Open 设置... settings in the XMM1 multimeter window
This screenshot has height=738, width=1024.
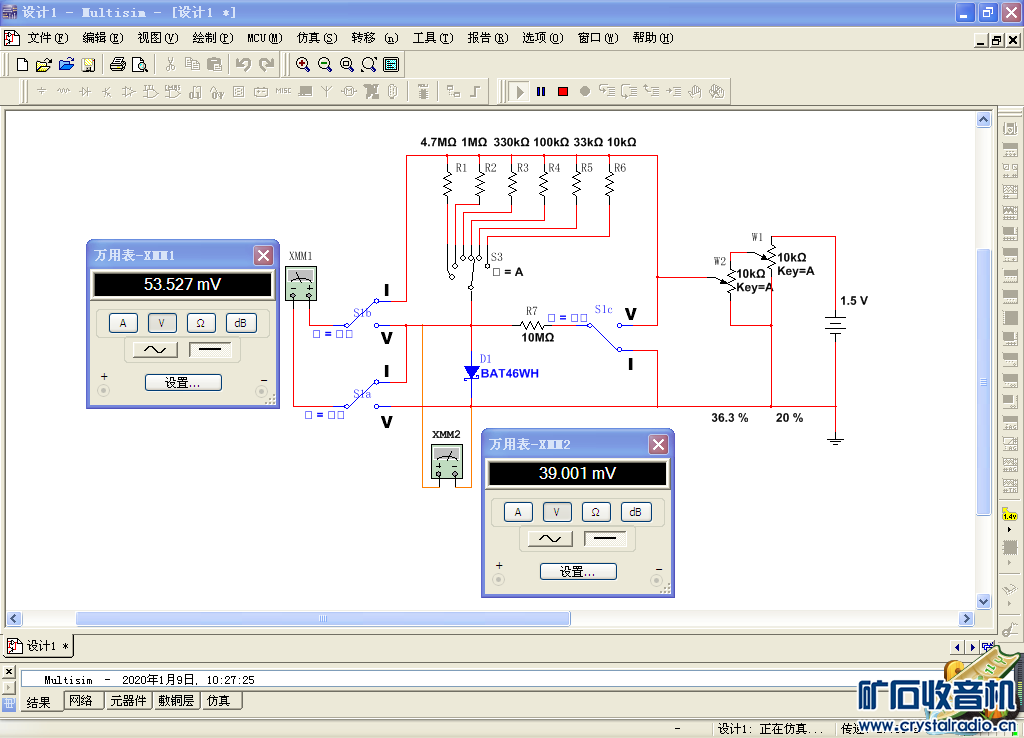[183, 382]
